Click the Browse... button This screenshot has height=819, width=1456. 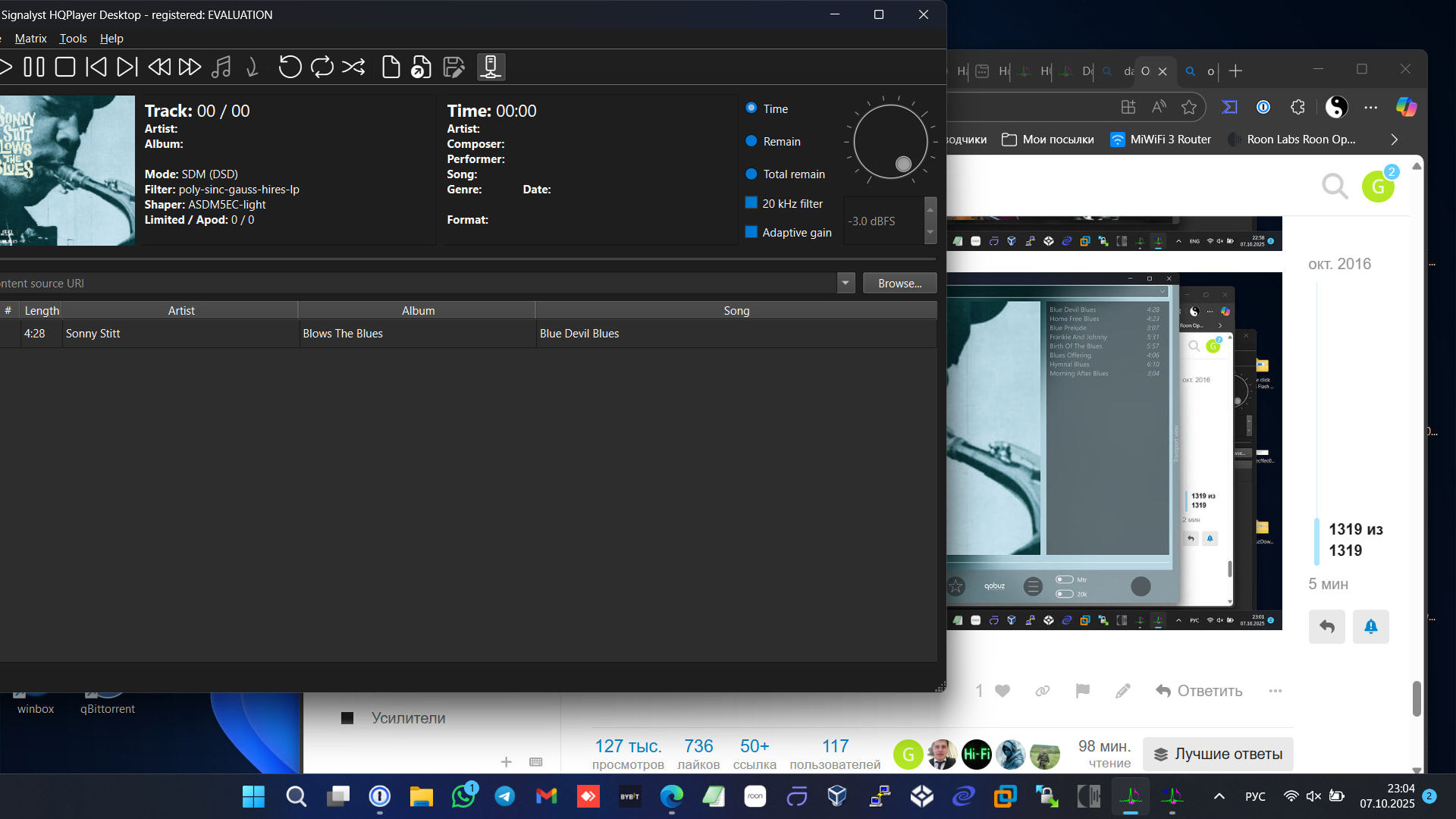click(899, 283)
